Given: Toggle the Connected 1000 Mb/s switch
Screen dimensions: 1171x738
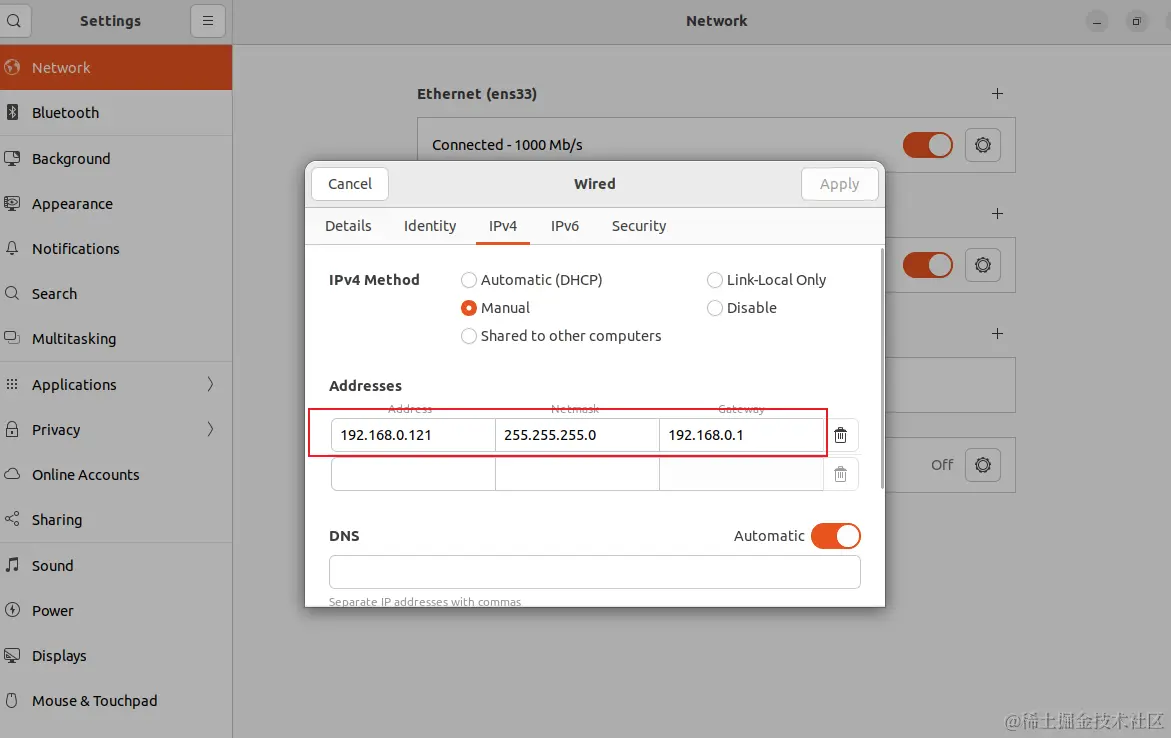Looking at the screenshot, I should click(928, 145).
